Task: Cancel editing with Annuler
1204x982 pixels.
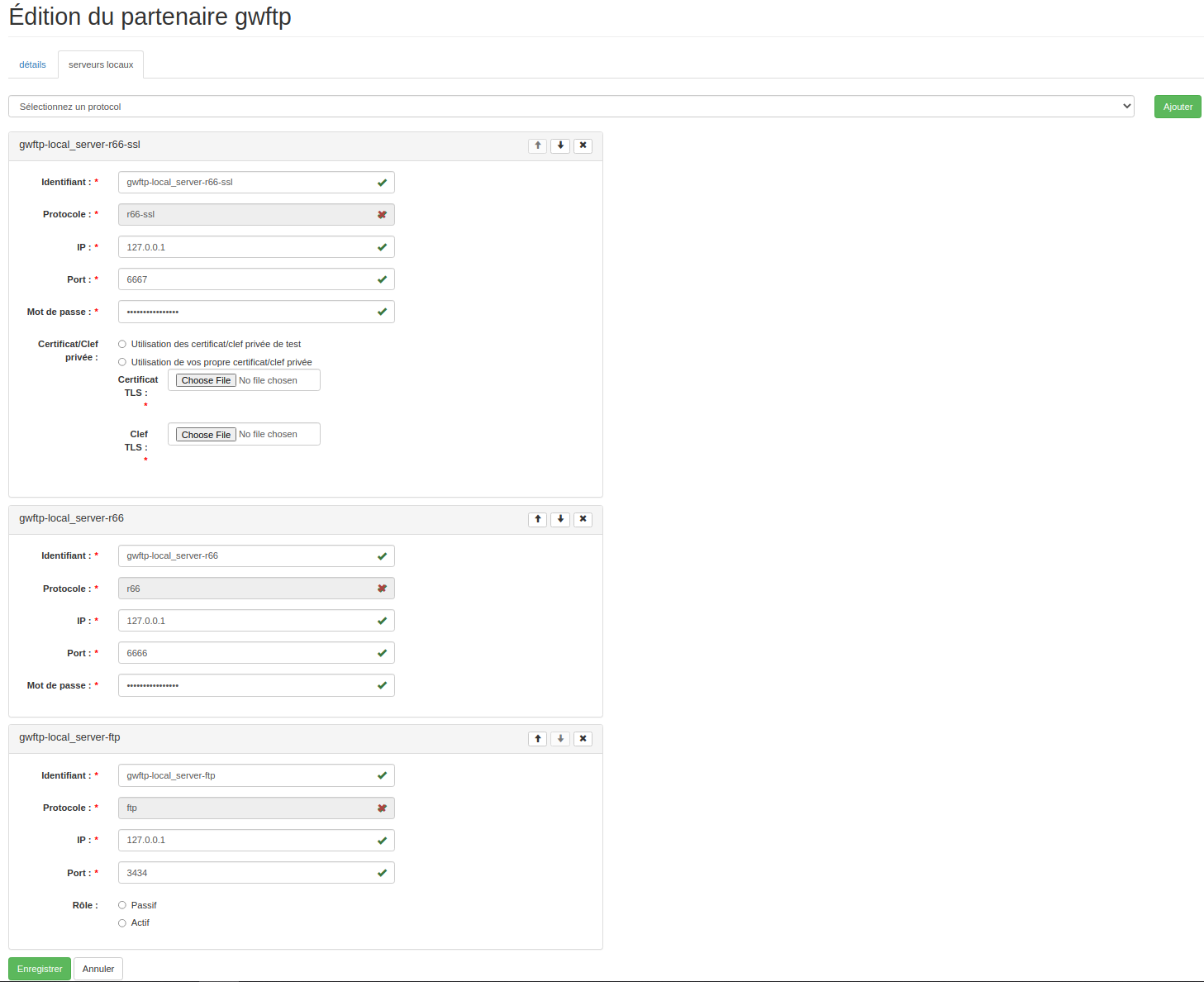Action: click(x=98, y=969)
